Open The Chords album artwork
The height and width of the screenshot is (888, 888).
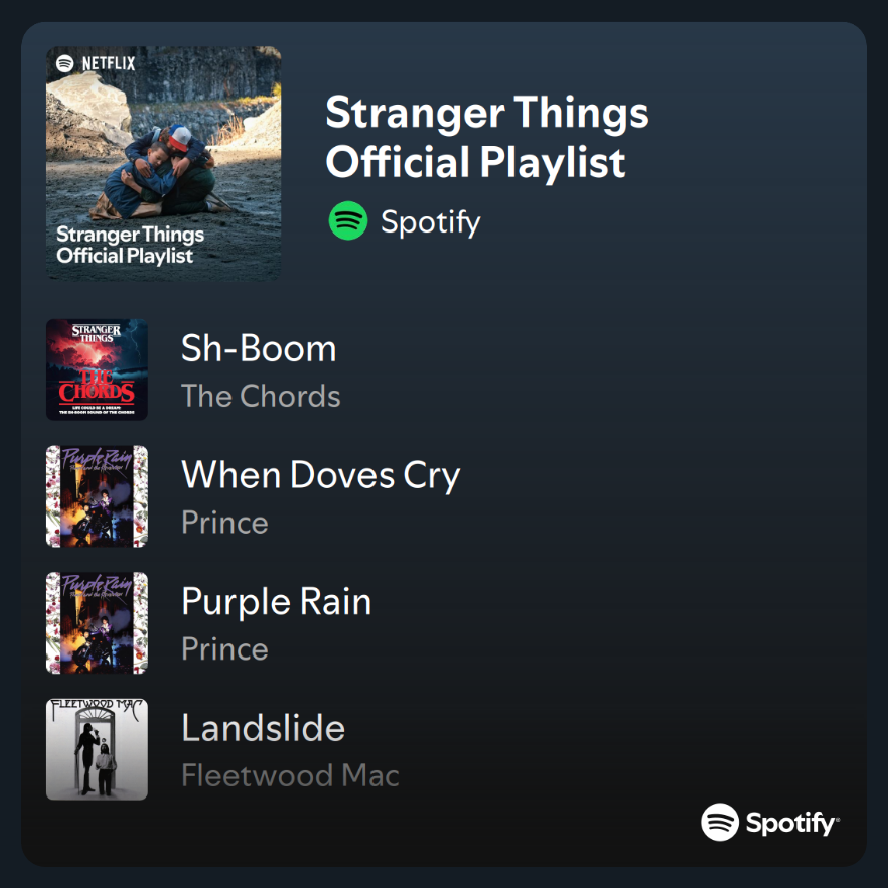(x=97, y=369)
